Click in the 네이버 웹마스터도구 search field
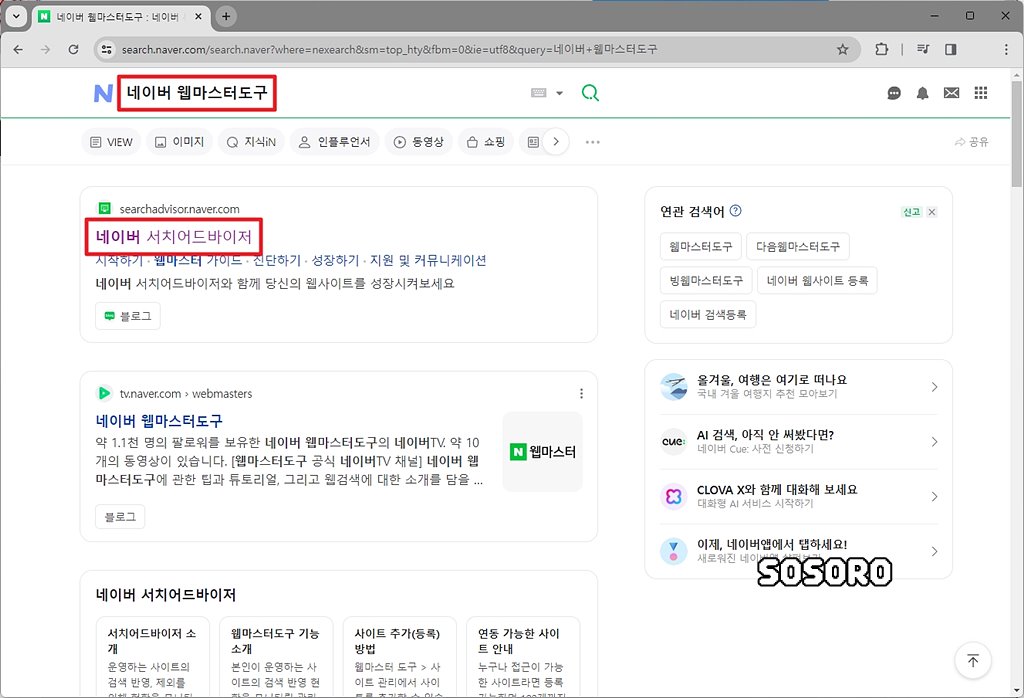The width and height of the screenshot is (1024, 698). point(197,93)
